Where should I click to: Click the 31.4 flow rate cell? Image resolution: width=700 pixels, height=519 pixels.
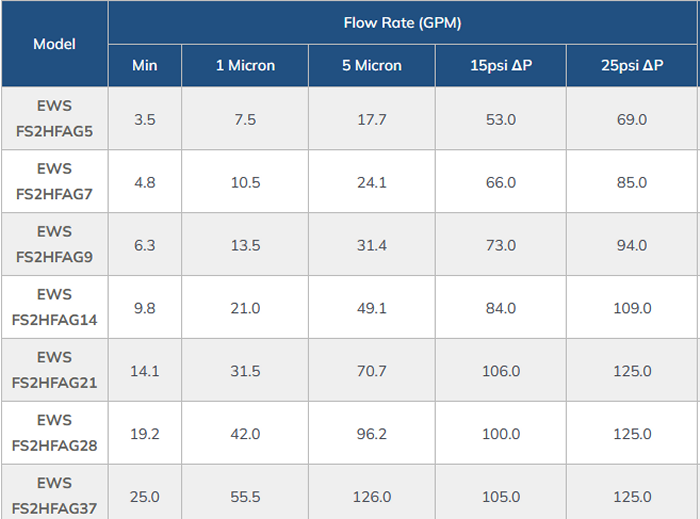[372, 245]
